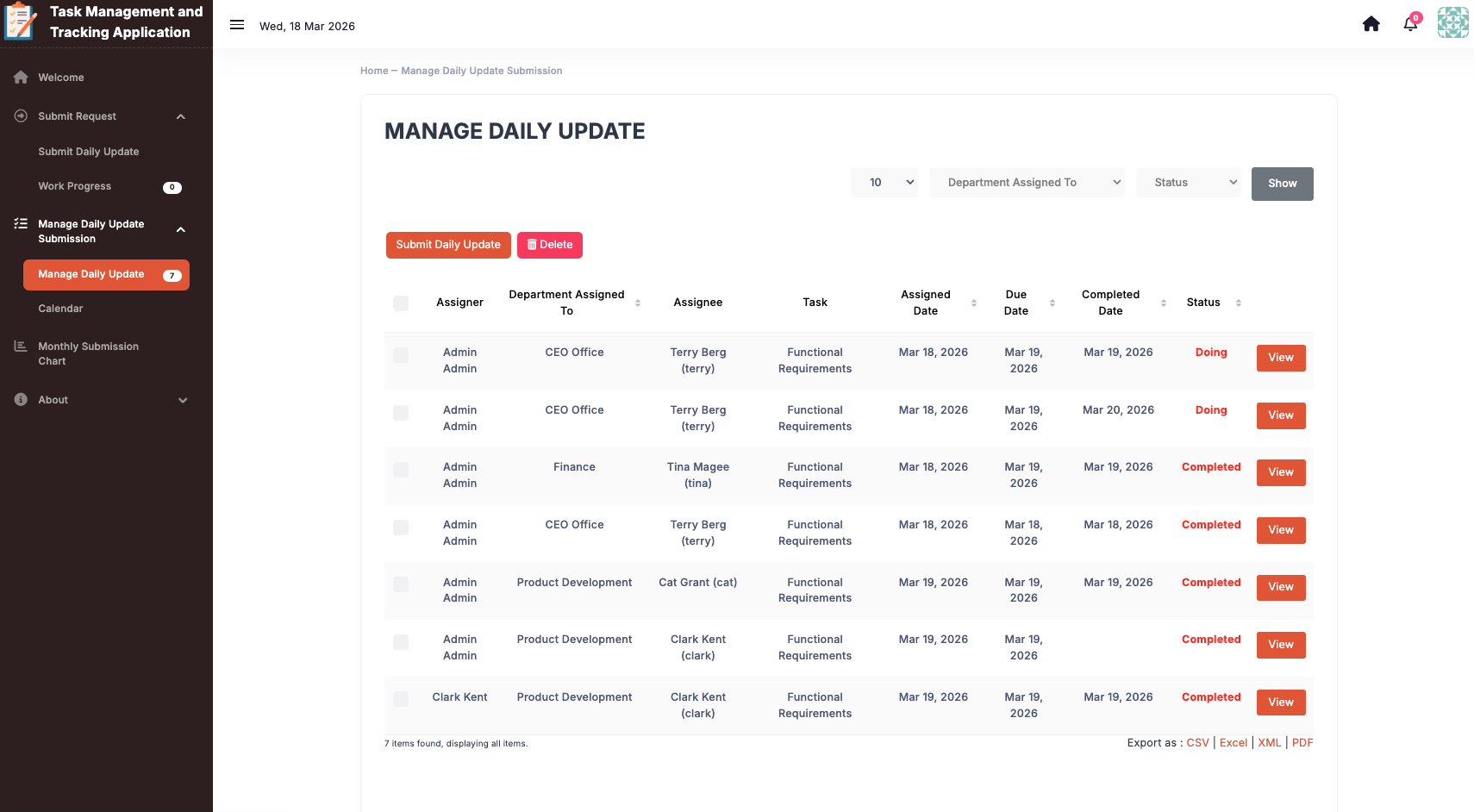Tick the select-all header checkbox
The height and width of the screenshot is (812, 1474).
(x=401, y=303)
